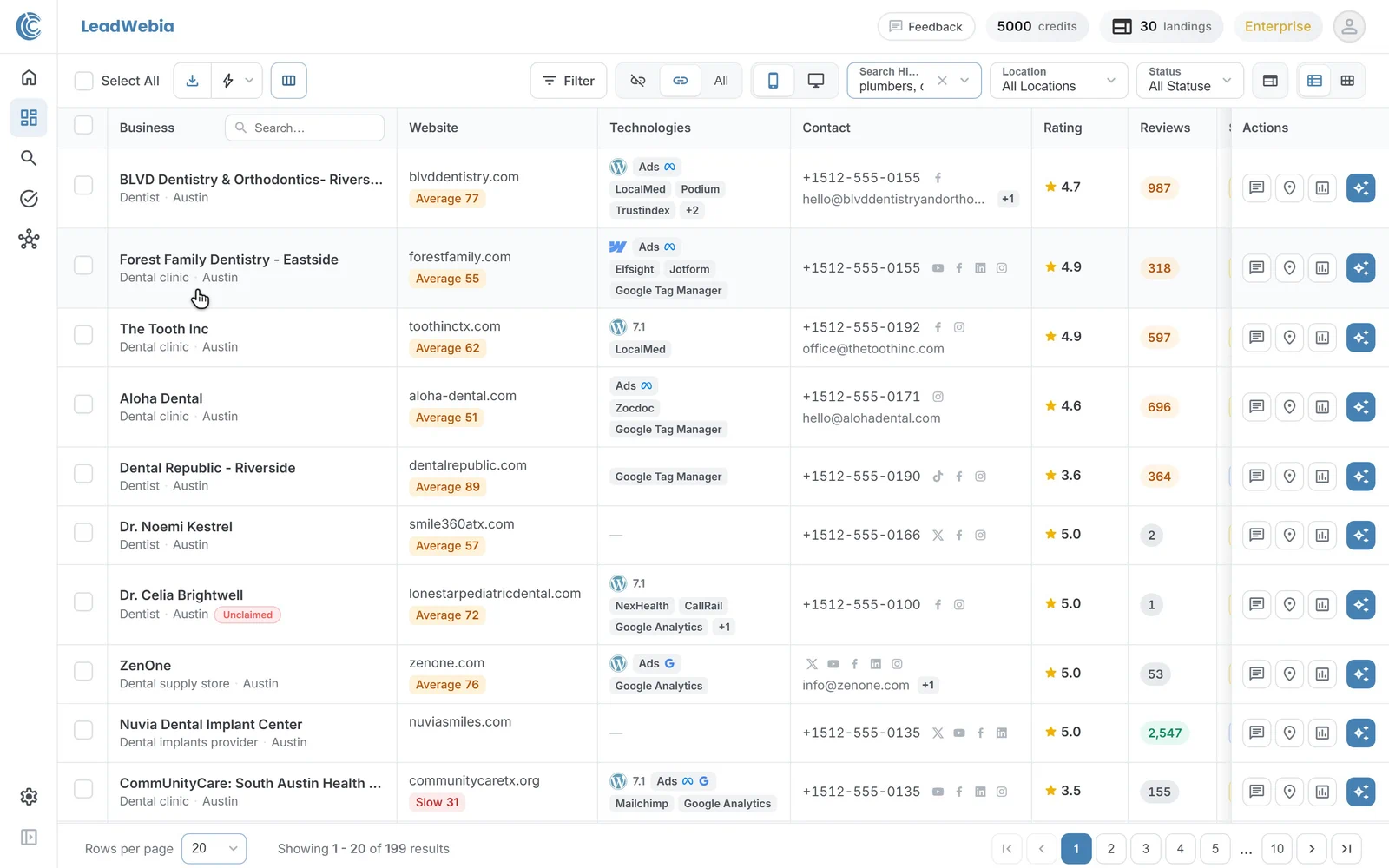Open the Home icon in sidebar
1389x868 pixels.
click(x=29, y=77)
